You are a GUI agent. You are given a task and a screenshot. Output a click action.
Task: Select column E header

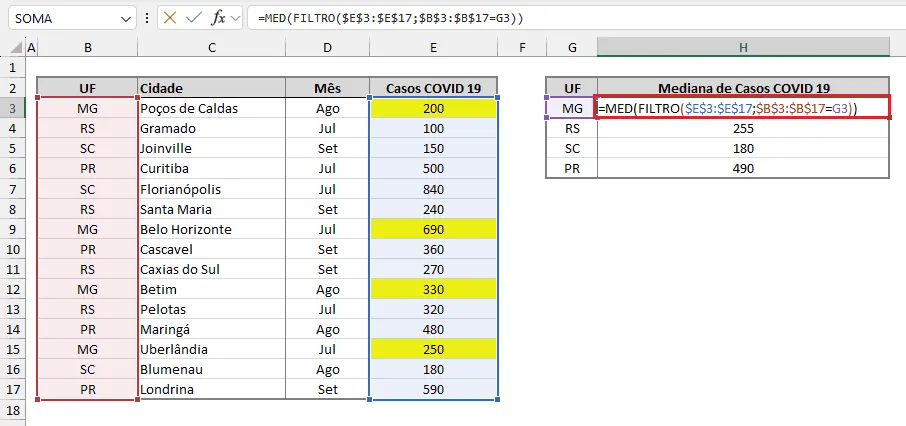tap(433, 48)
